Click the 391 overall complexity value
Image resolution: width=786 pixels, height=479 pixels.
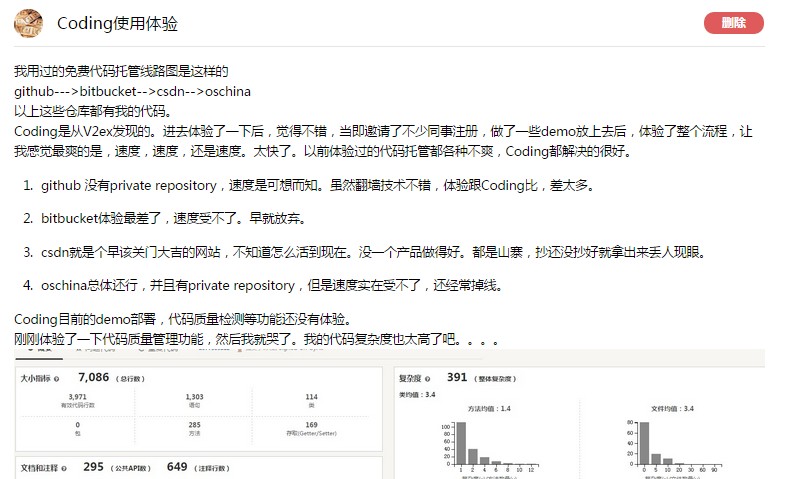457,378
